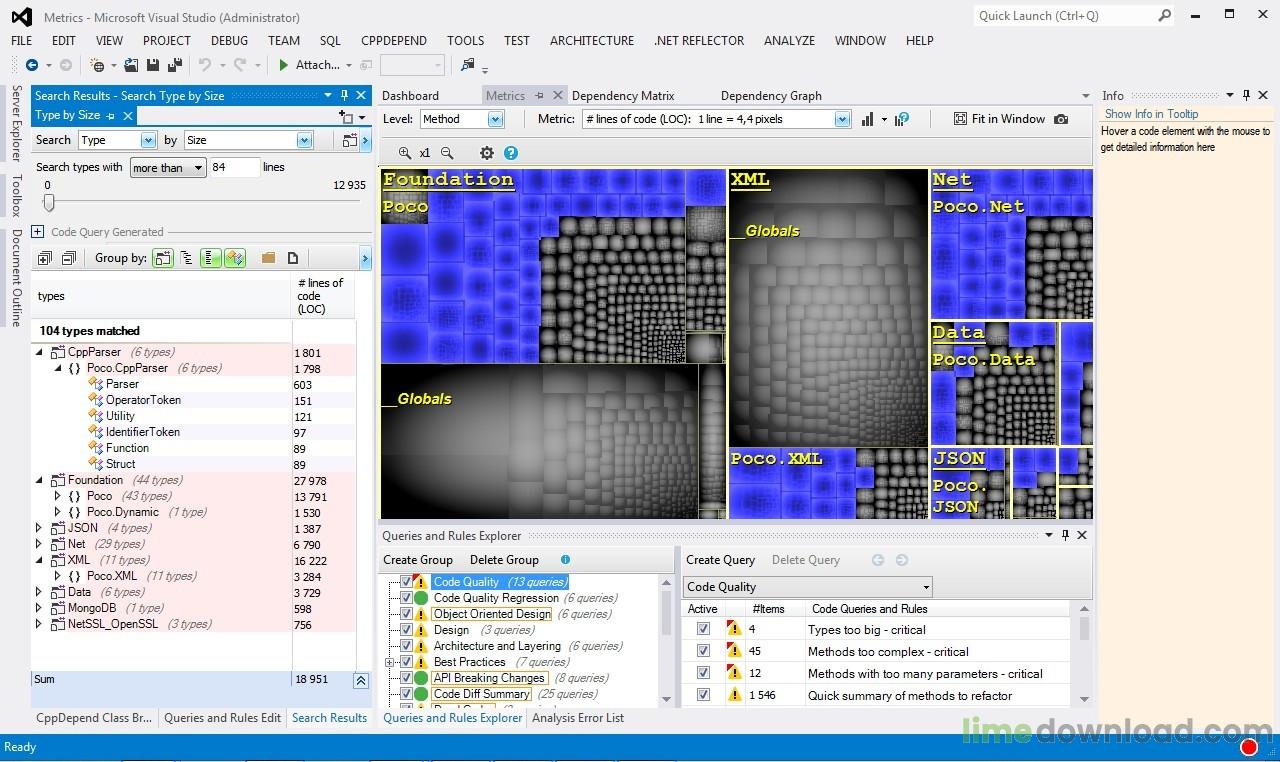The height and width of the screenshot is (762, 1280).
Task: Click the bar chart icon beside Metric
Action: coord(867,119)
